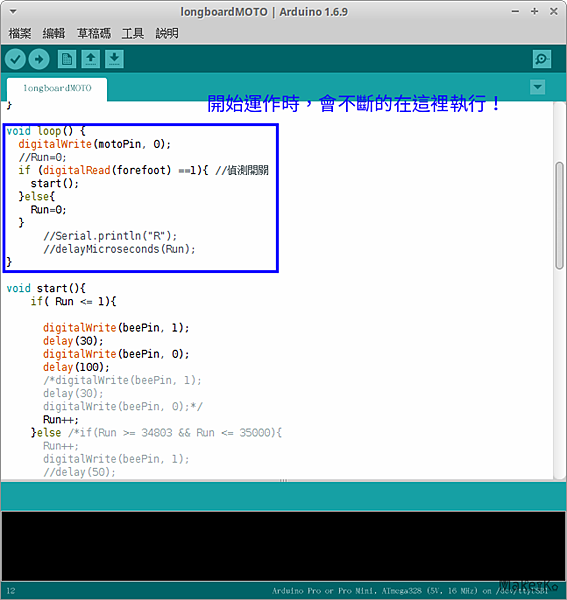
Task: Close the Arduino window
Action: point(554,12)
